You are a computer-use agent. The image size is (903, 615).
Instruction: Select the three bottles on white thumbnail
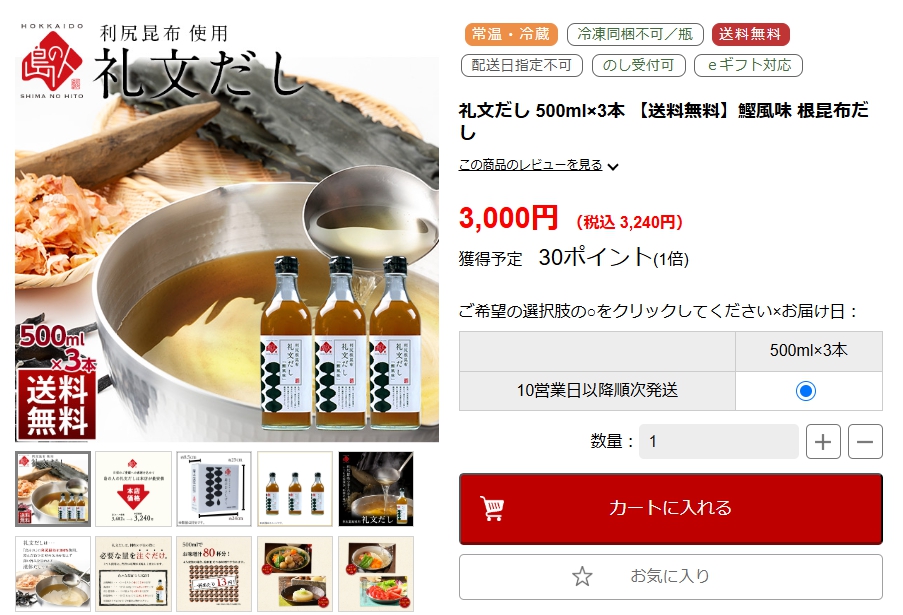pos(295,489)
